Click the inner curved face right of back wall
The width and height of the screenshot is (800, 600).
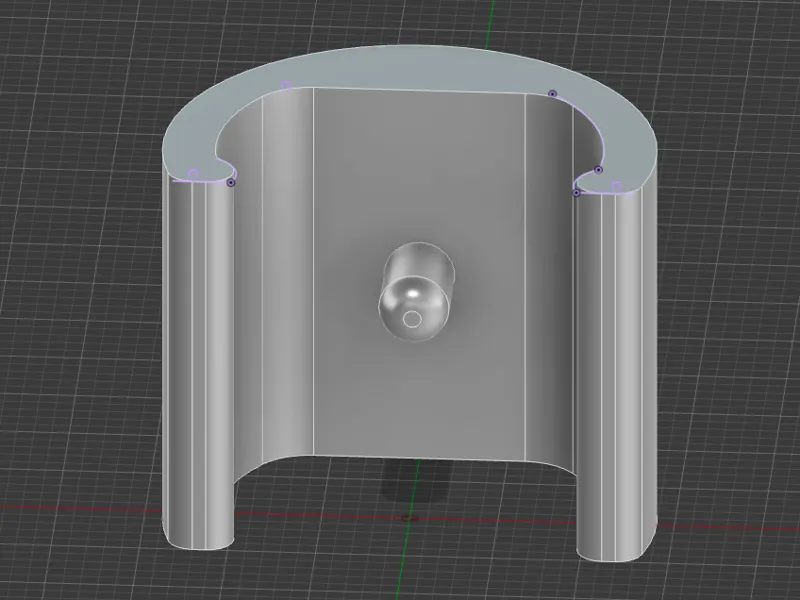(549, 278)
